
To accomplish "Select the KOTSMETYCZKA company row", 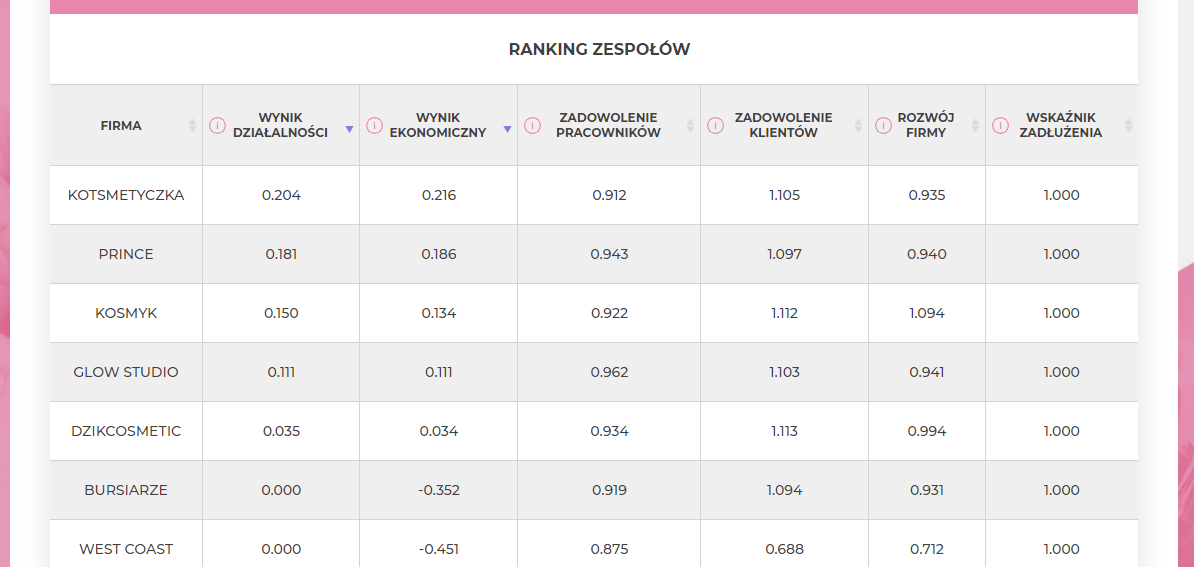I will (594, 195).
